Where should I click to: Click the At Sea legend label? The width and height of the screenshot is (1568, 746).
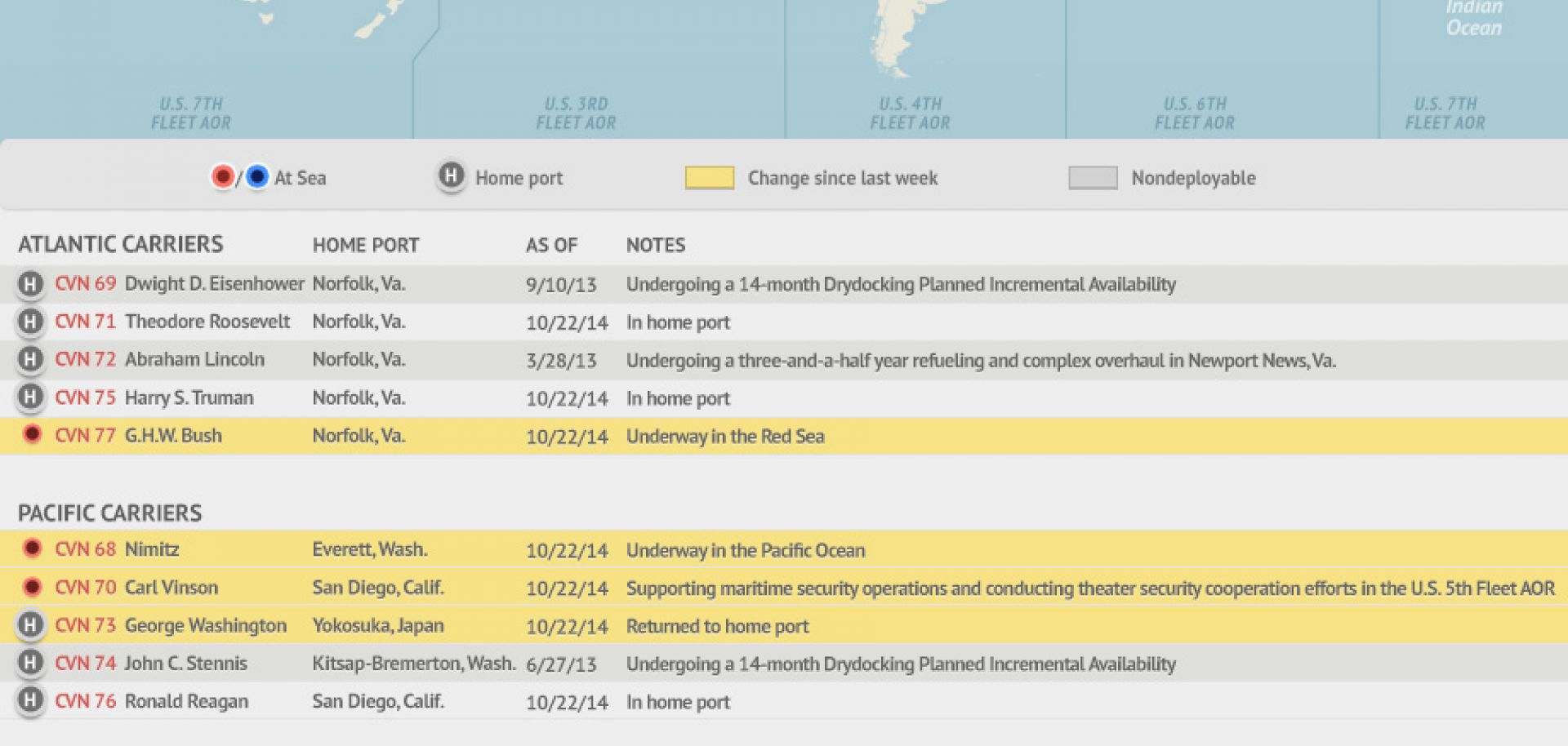click(300, 178)
